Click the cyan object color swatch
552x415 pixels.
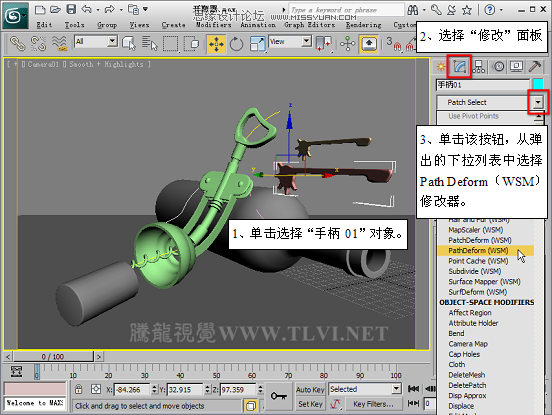click(x=538, y=84)
